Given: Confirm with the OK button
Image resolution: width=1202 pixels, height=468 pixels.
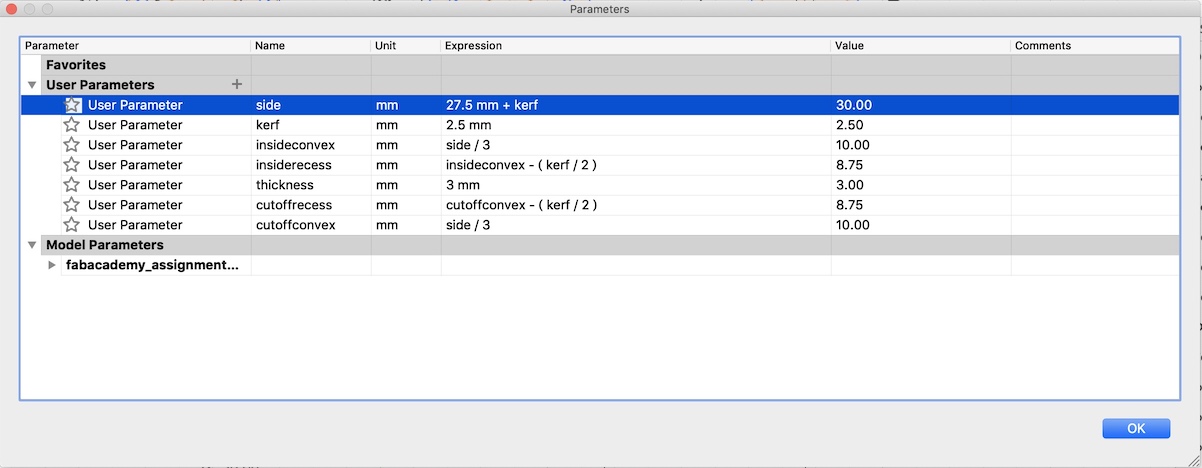Looking at the screenshot, I should click(1136, 428).
